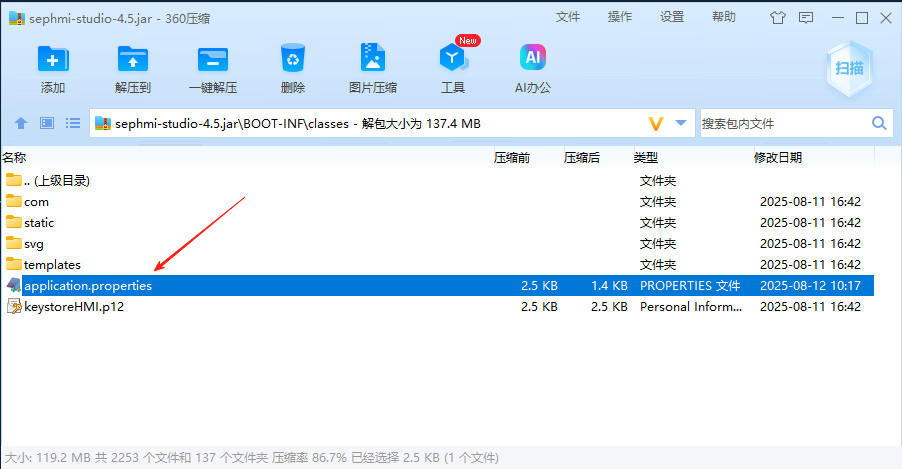Screen dimensions: 902x469
Task: Open the 操作 menu
Action: (x=620, y=17)
